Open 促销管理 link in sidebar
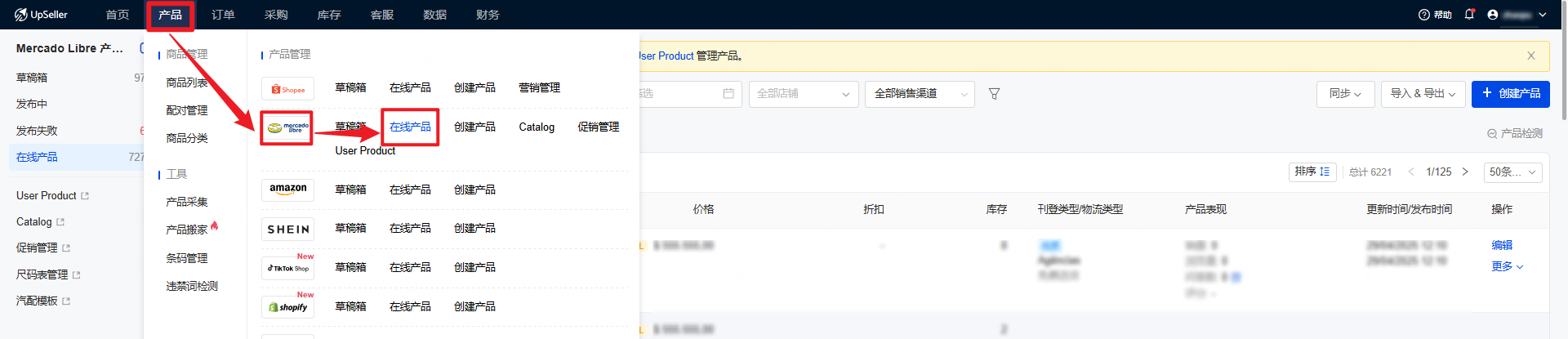 tap(43, 248)
